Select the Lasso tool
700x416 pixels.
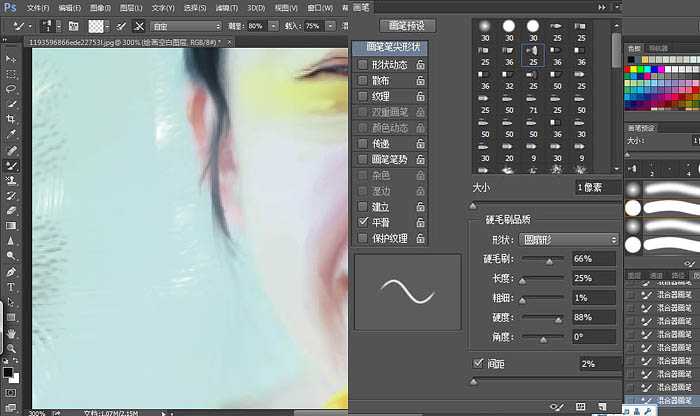tap(11, 89)
